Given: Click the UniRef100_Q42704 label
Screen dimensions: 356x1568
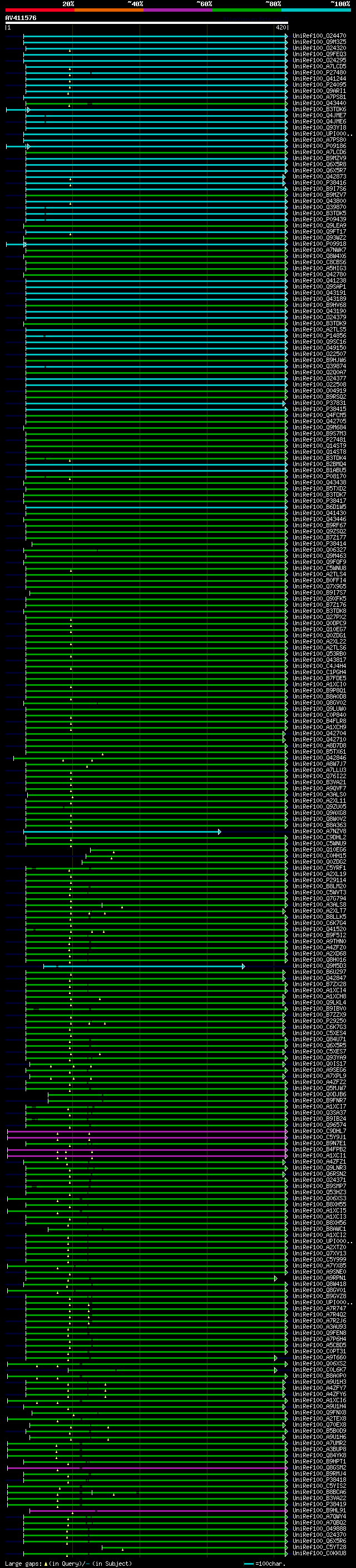Looking at the screenshot, I should click(x=319, y=734).
